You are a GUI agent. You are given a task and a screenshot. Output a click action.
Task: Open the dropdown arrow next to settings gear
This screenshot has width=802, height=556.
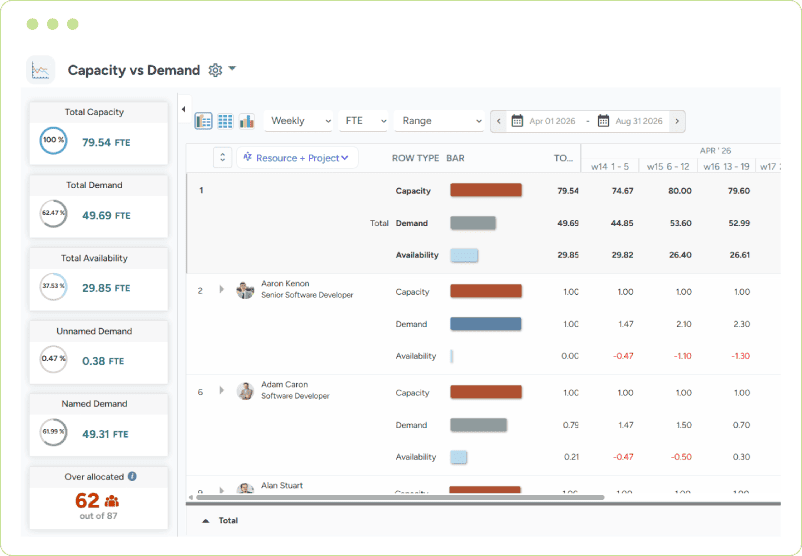pos(232,68)
